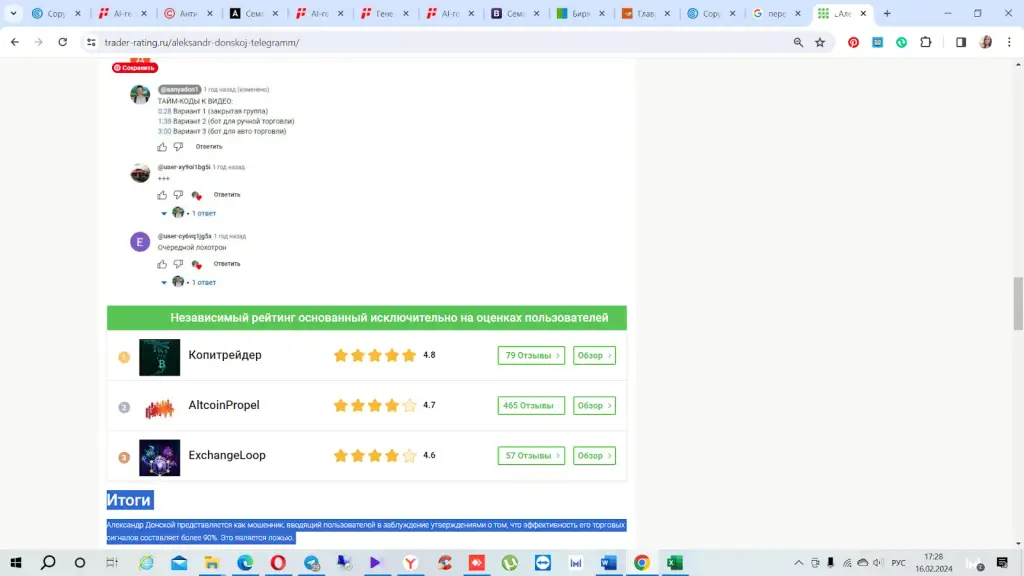The height and width of the screenshot is (576, 1024).
Task: Open Microsoft Edge from the taskbar
Action: coord(245,562)
